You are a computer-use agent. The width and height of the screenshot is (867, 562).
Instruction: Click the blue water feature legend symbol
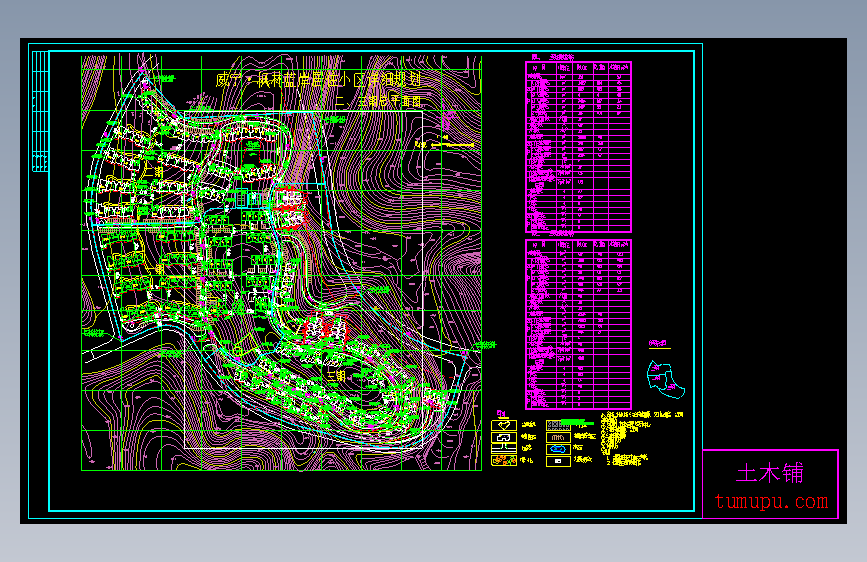558,449
